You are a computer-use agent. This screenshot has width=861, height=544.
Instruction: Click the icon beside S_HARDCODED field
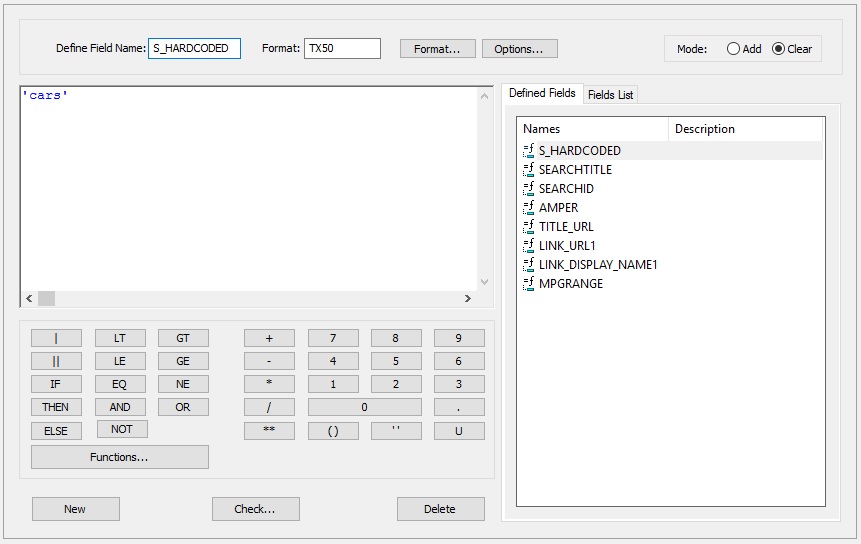[x=529, y=151]
